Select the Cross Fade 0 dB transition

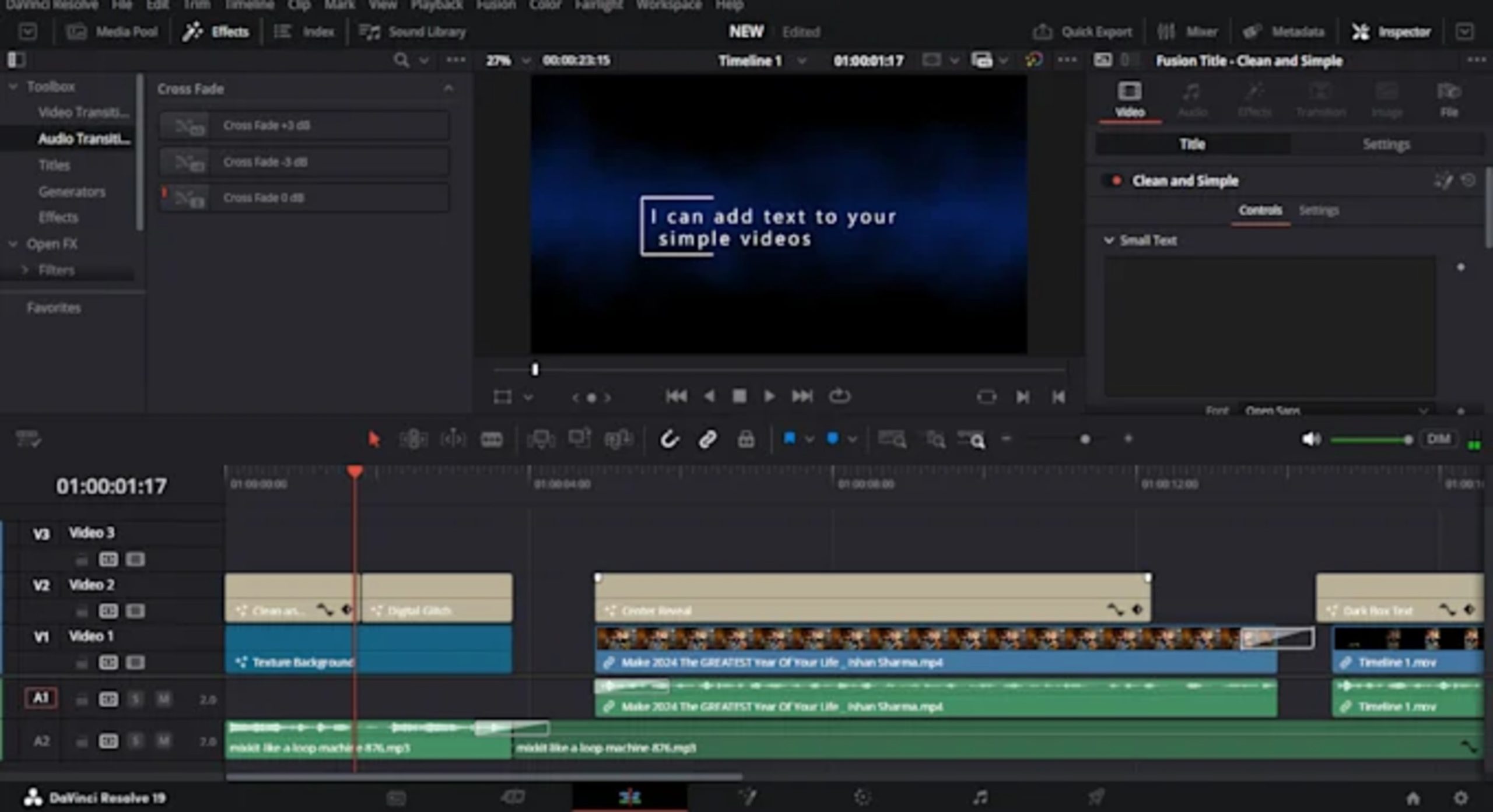pos(303,197)
